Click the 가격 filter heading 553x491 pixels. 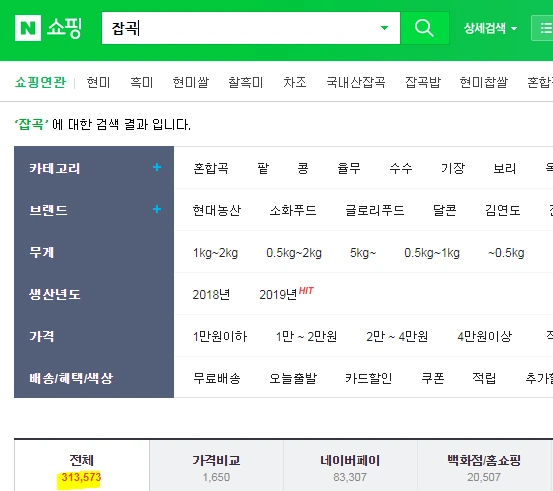pos(42,336)
